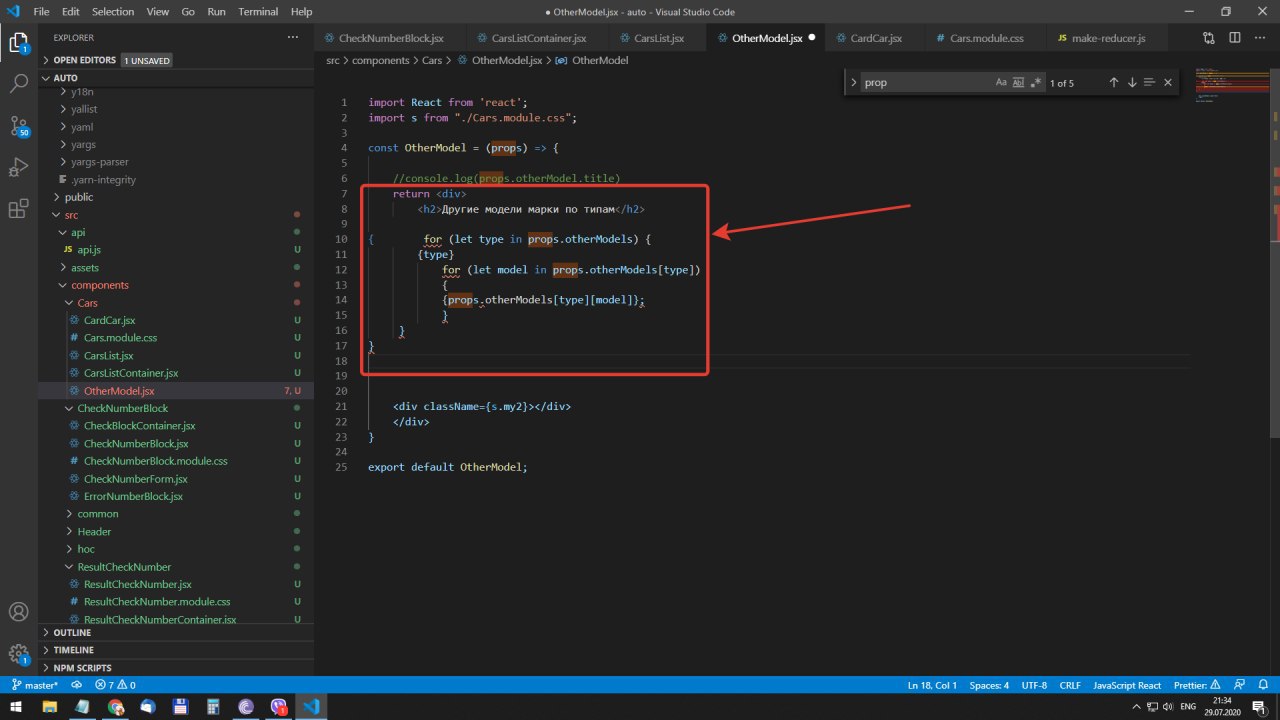Toggle Match Whole Word in find widget

[1018, 83]
